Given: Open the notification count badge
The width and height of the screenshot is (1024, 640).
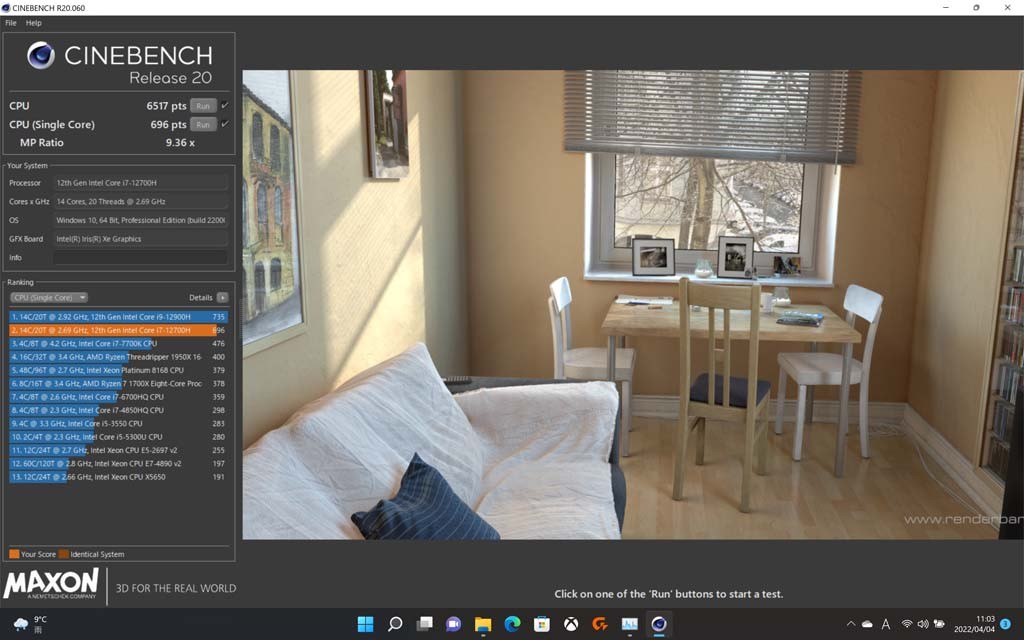Looking at the screenshot, I should 1005,624.
